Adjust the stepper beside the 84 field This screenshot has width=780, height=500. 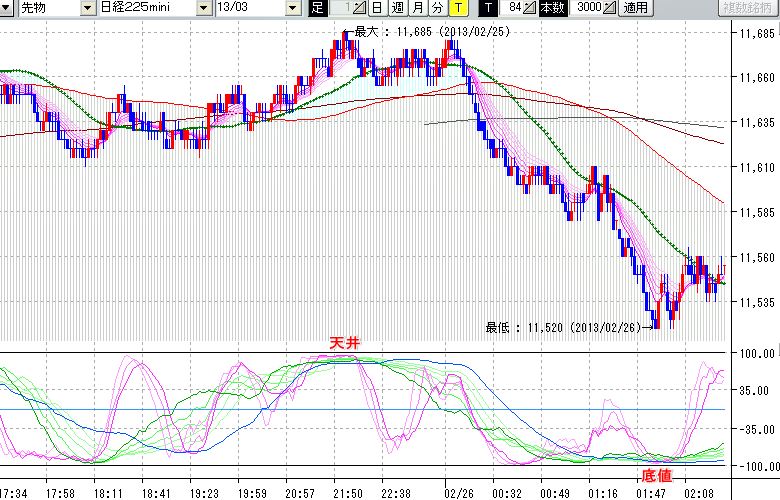530,9
